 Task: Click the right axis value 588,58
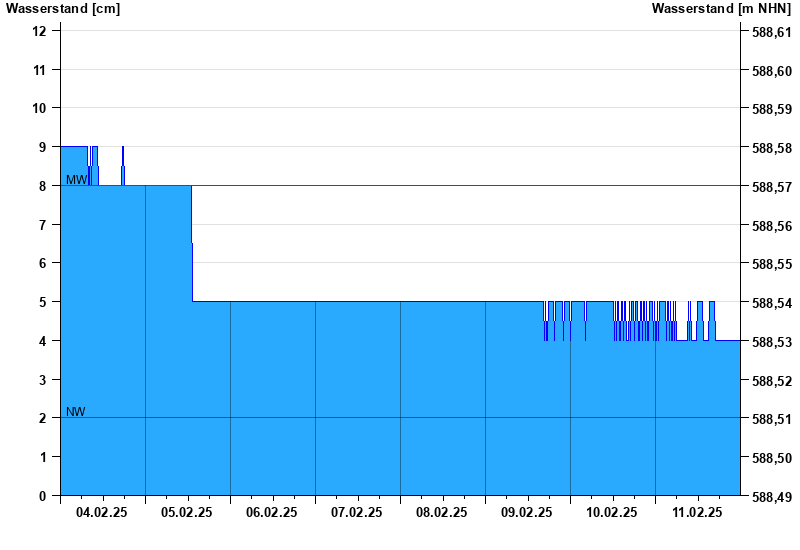click(x=772, y=148)
